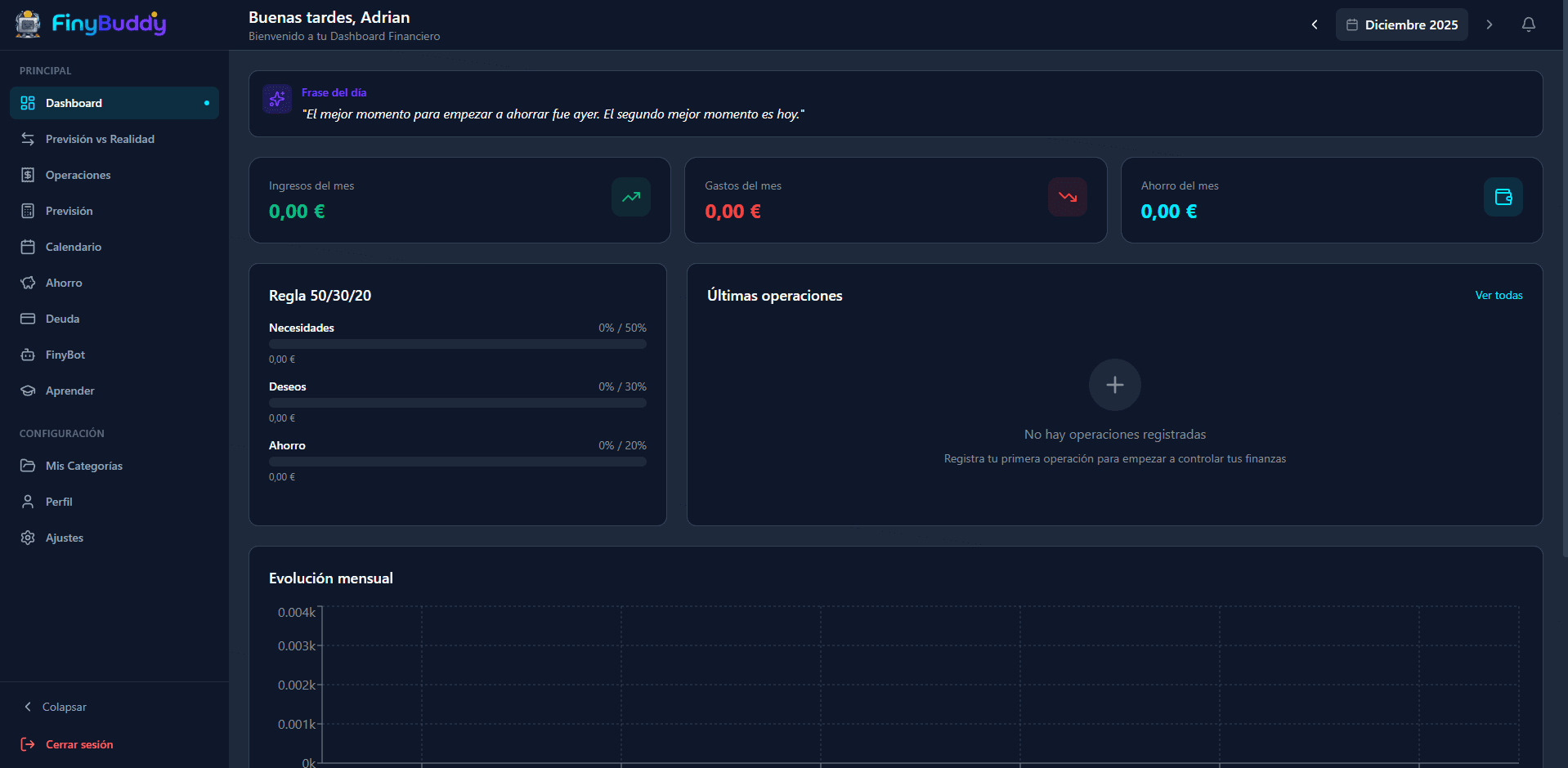Log out using Cerrar sesión
The image size is (1568, 768).
(78, 744)
